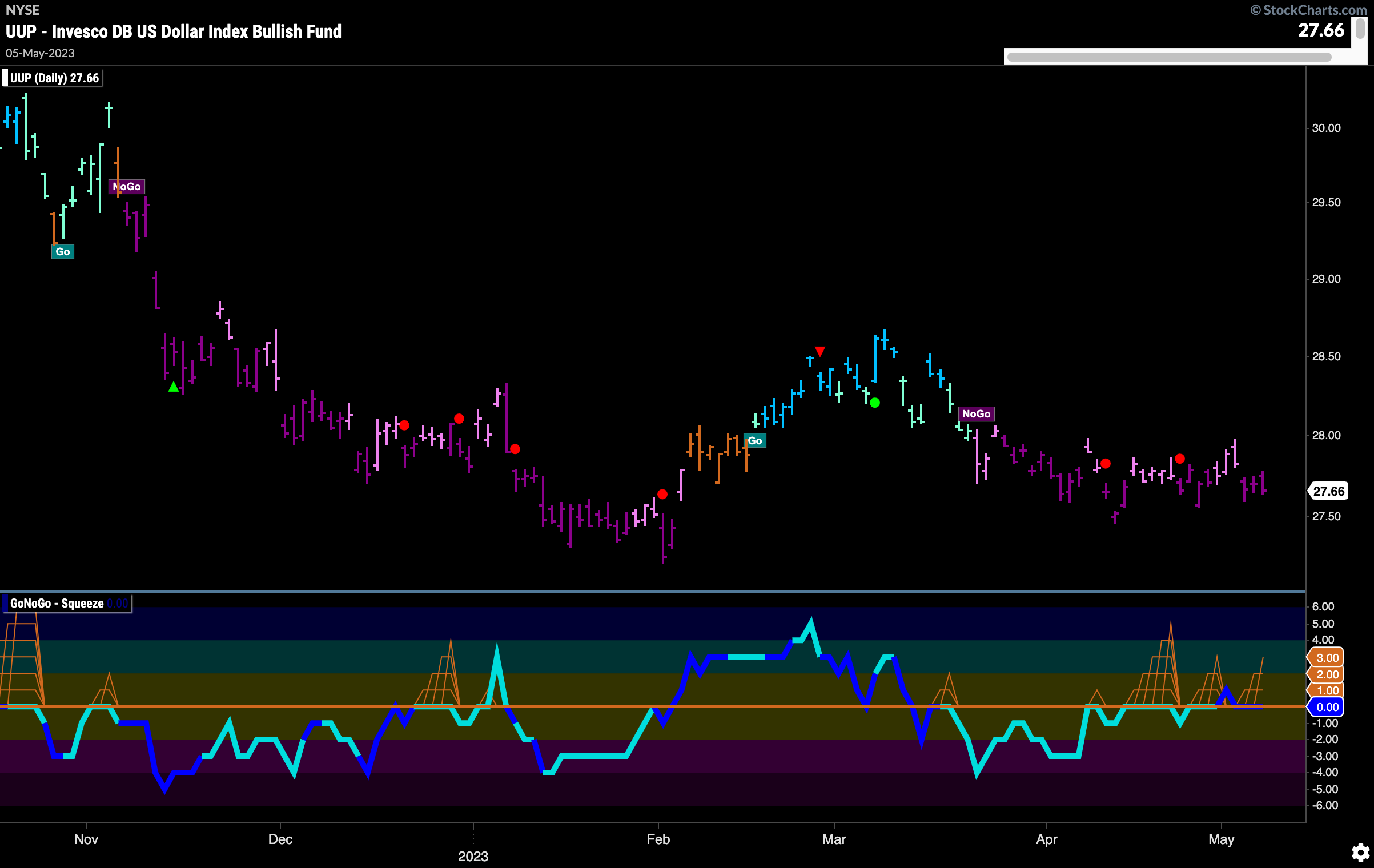Click horizontal scrollbar thumb at top right

pos(1169,57)
